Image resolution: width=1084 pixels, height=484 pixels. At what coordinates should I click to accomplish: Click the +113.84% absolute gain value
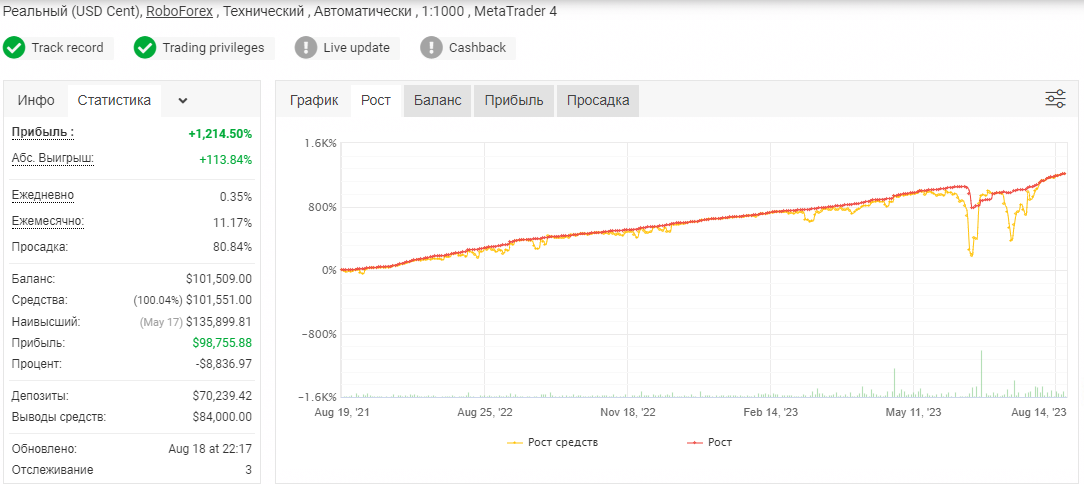225,160
